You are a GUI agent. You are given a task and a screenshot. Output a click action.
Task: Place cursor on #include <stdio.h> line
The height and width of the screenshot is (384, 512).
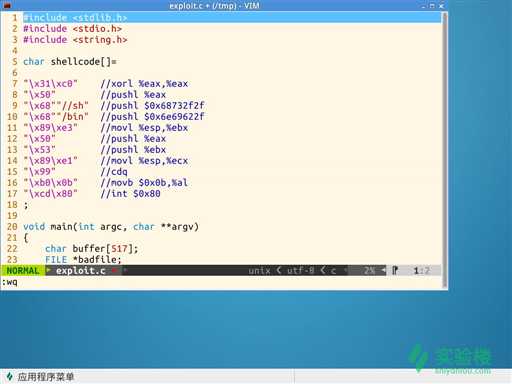(x=72, y=29)
